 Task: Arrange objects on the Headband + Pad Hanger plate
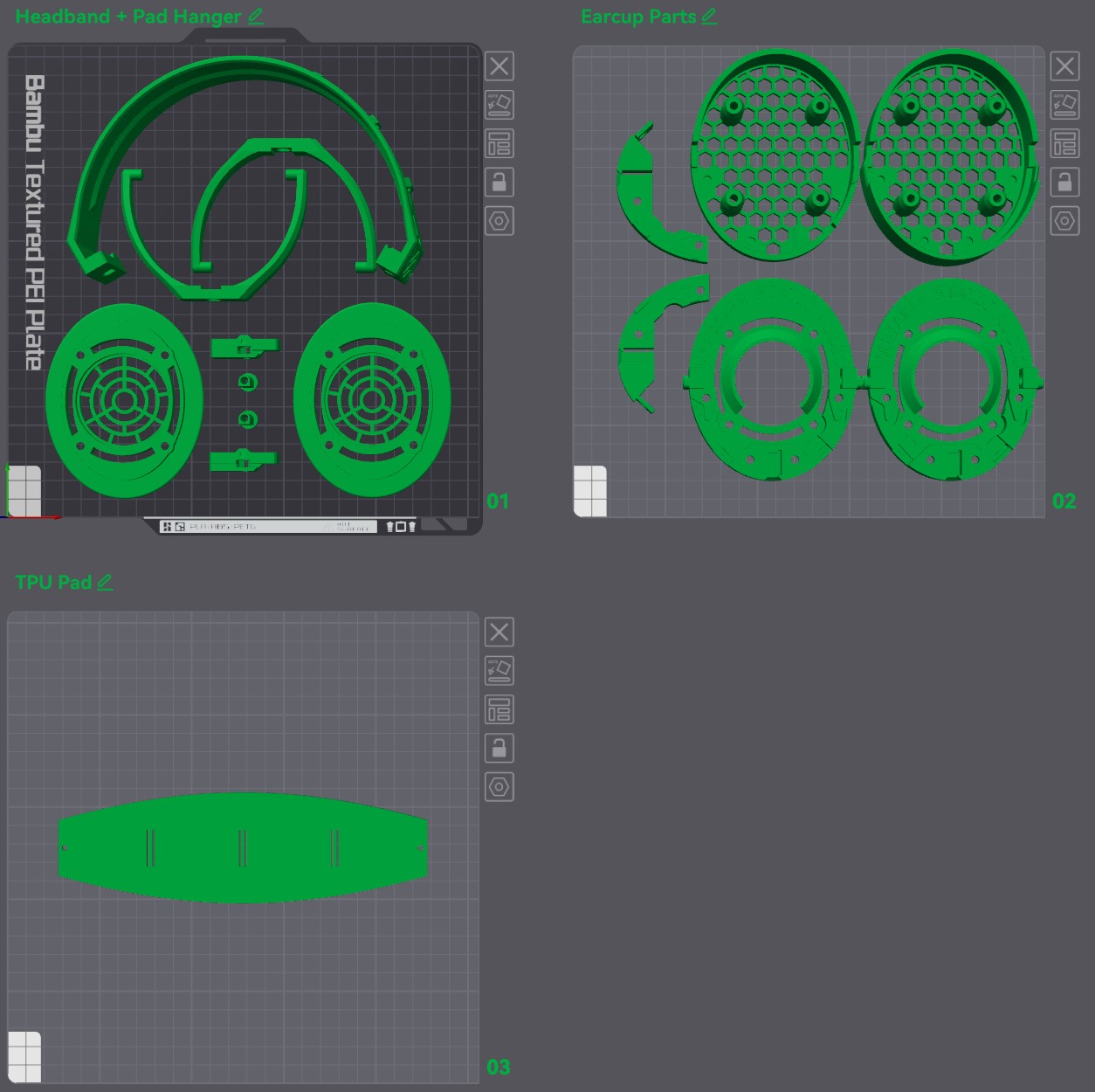coord(499,143)
